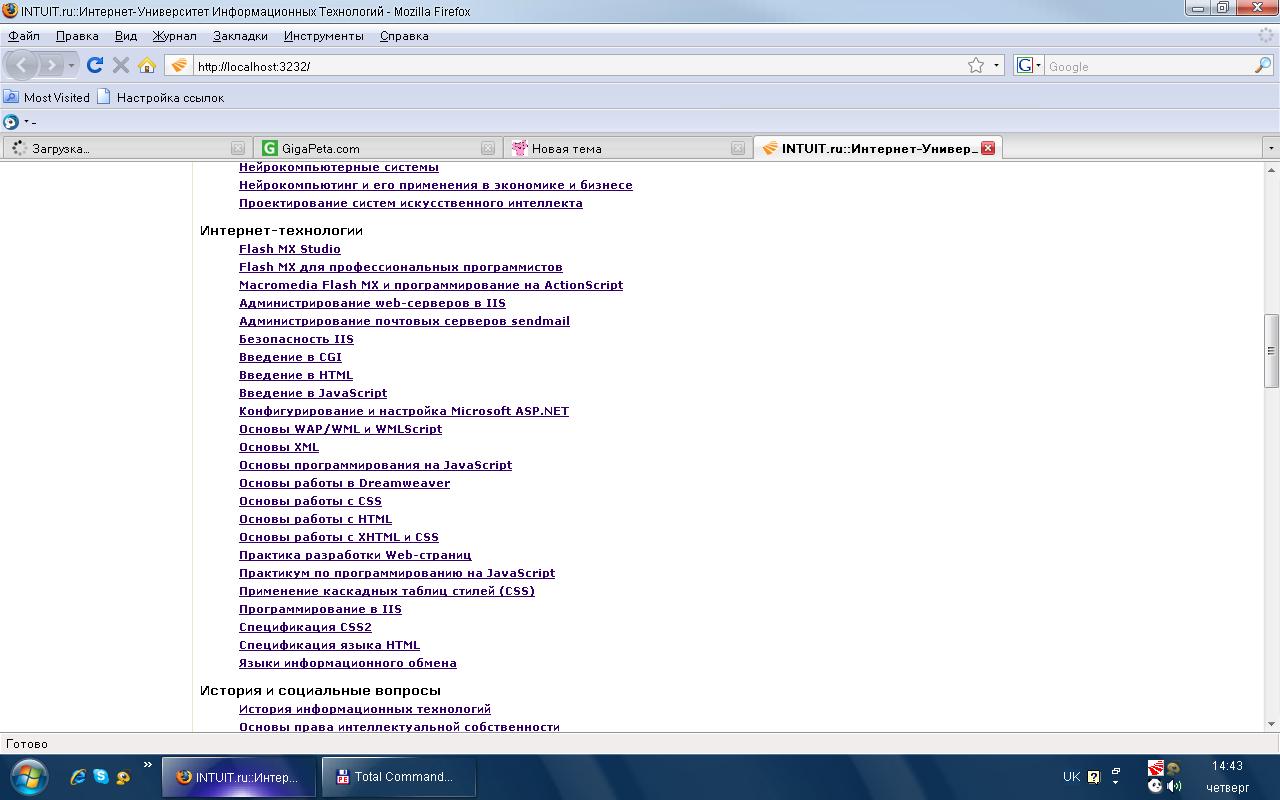1280x800 pixels.
Task: Open Языки информационного обмена link
Action: click(x=348, y=663)
